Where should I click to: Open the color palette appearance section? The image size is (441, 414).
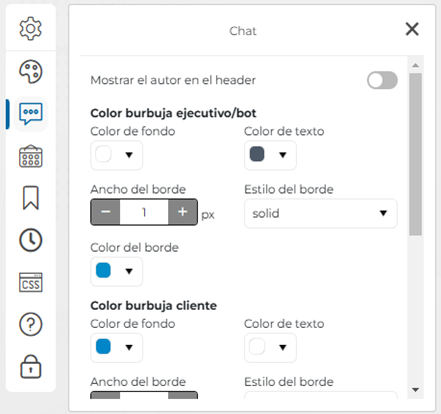coord(31,71)
